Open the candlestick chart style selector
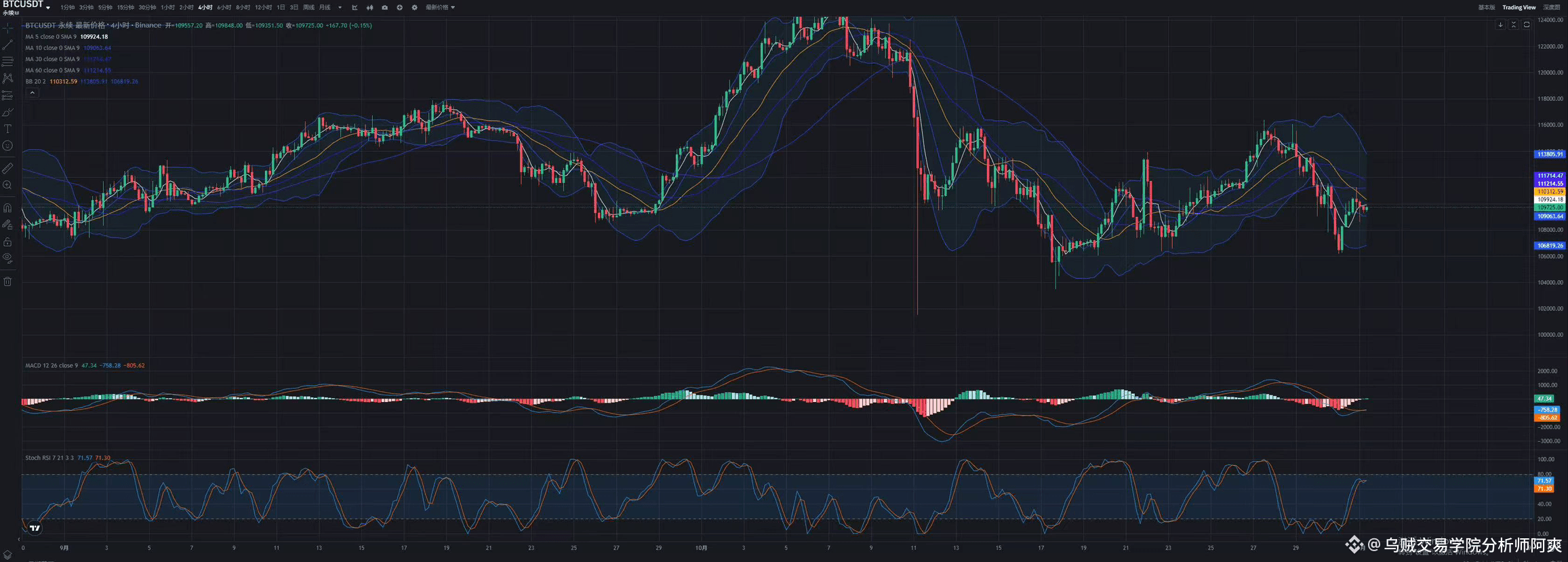This screenshot has width=1568, height=562. click(x=369, y=7)
